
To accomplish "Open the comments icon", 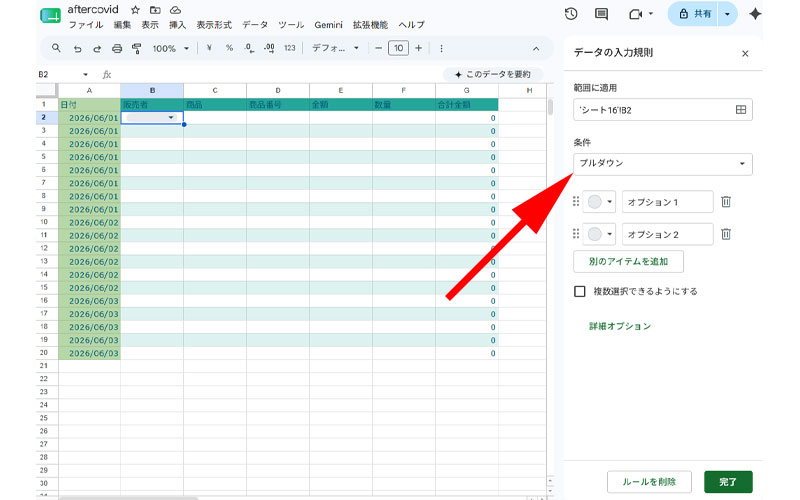I will [602, 14].
